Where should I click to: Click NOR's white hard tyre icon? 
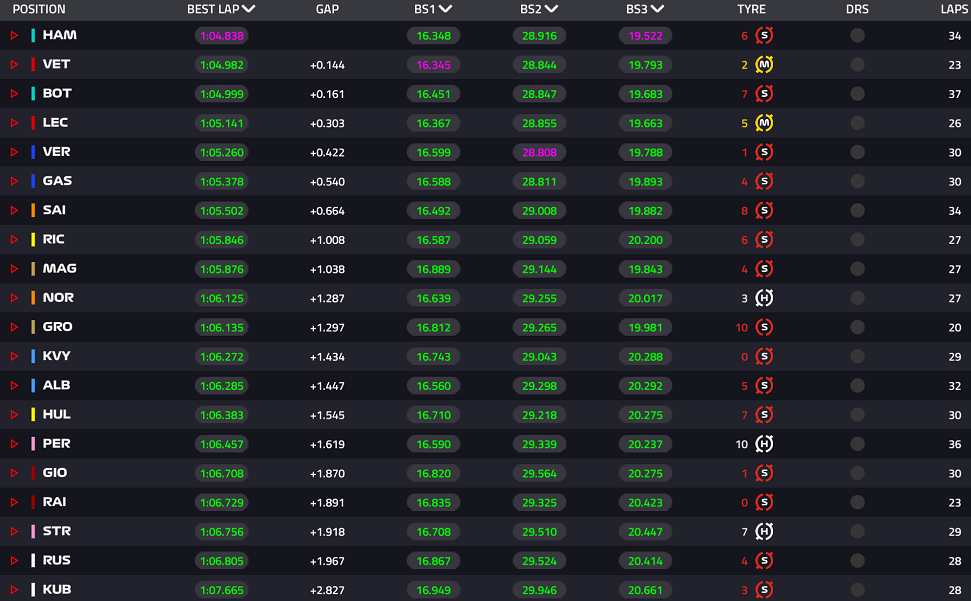[x=764, y=298]
